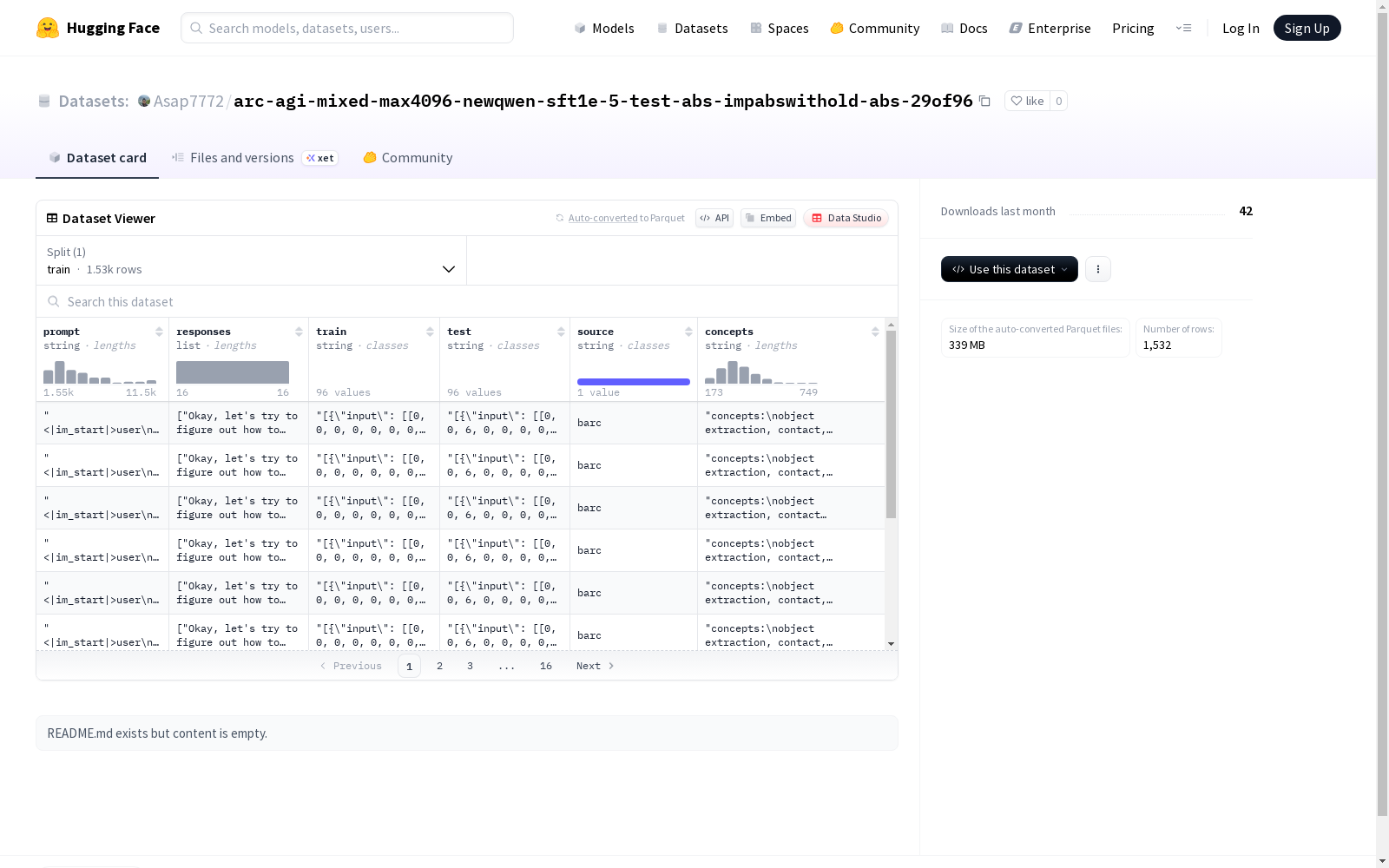This screenshot has height=868, width=1389.
Task: Open Data Studio
Action: [846, 218]
